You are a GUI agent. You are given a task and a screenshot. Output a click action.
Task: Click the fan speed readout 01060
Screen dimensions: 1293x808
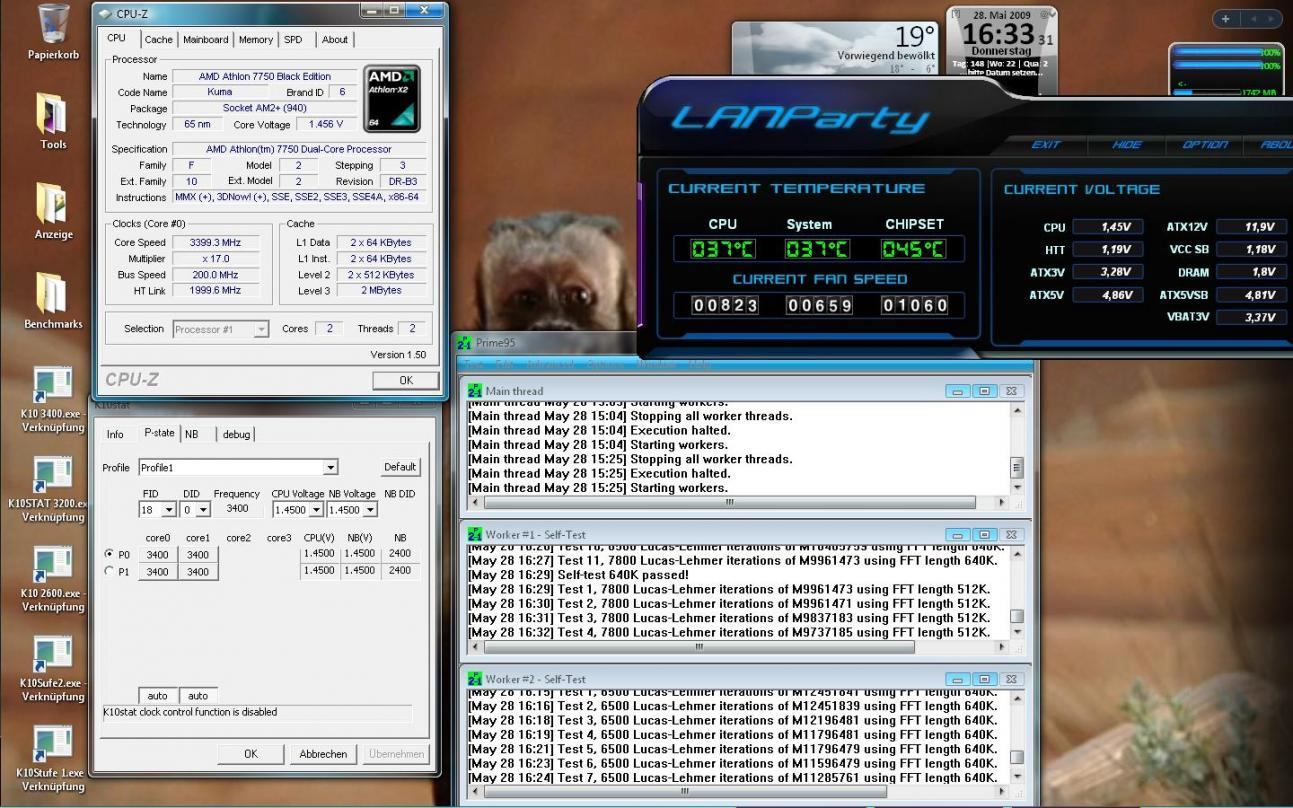point(914,305)
